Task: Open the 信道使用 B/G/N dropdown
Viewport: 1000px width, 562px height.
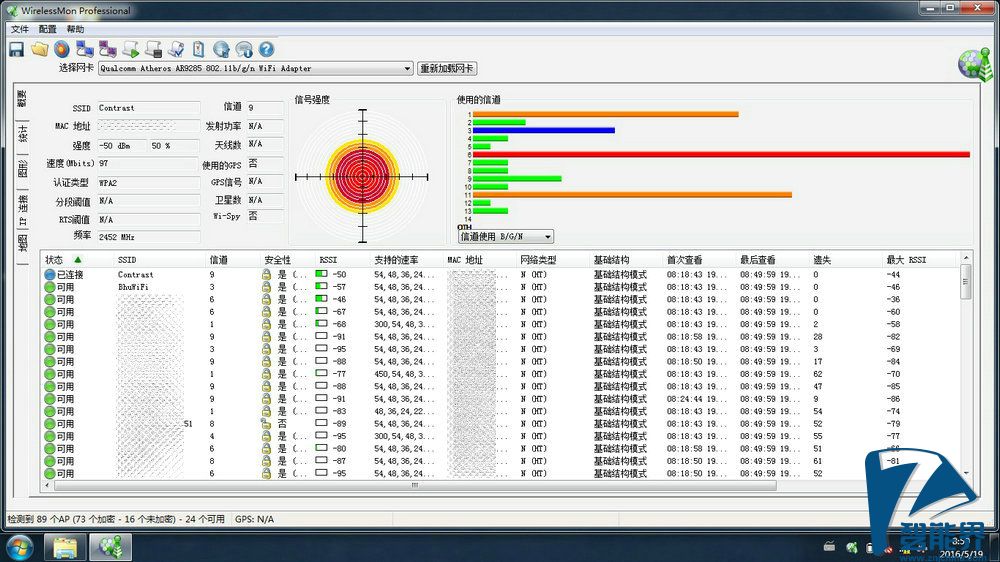Action: [x=547, y=237]
